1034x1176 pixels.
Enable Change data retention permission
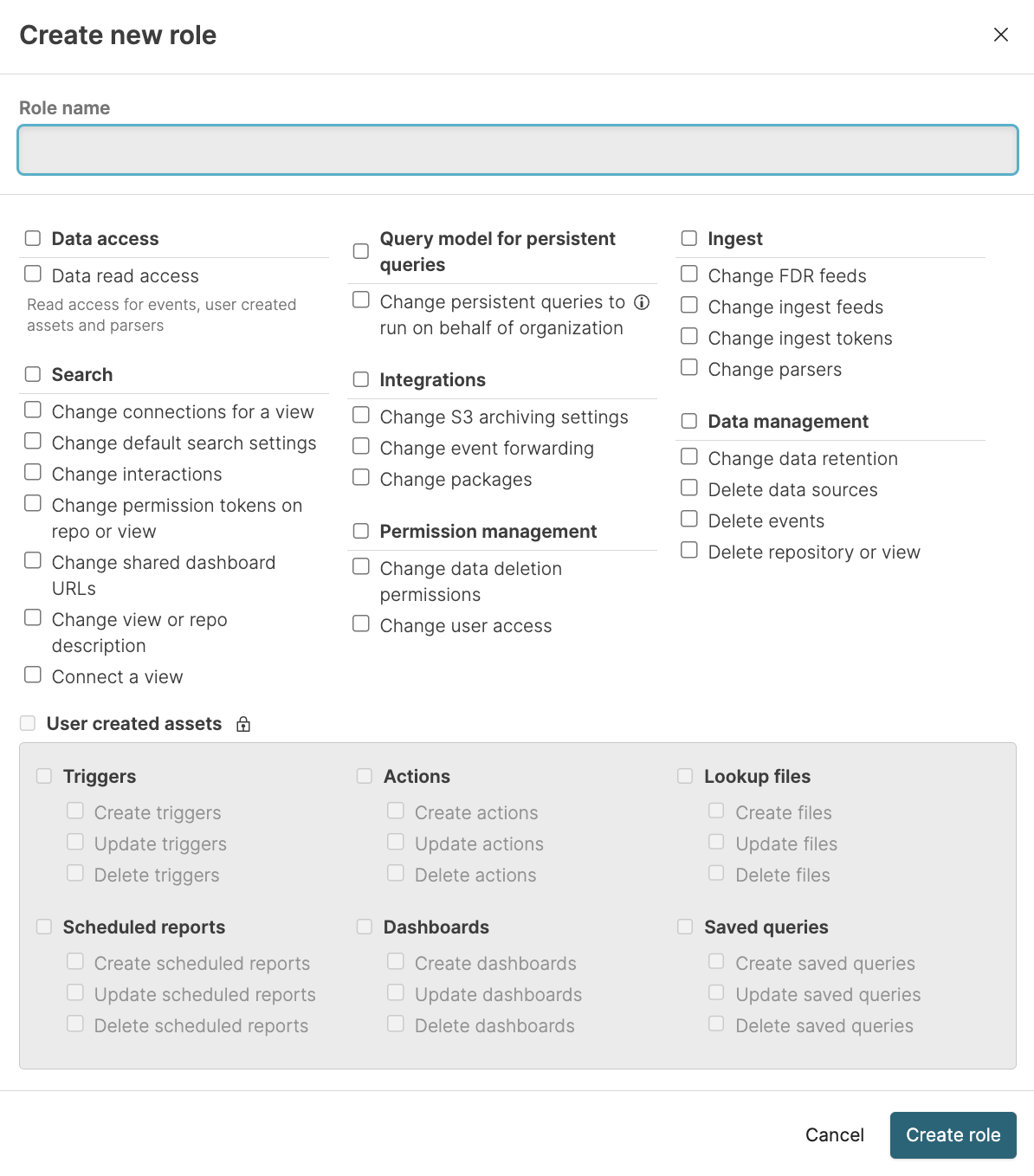click(689, 456)
